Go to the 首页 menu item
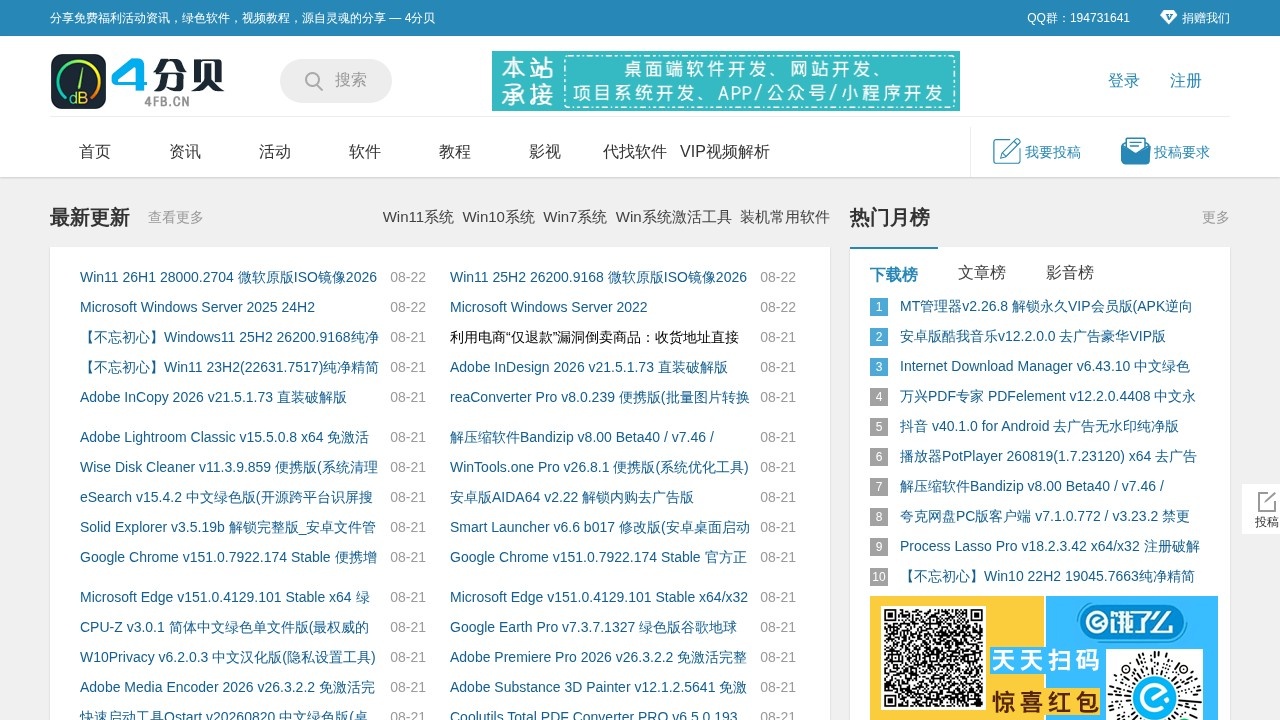The image size is (1280, 720). (x=95, y=152)
